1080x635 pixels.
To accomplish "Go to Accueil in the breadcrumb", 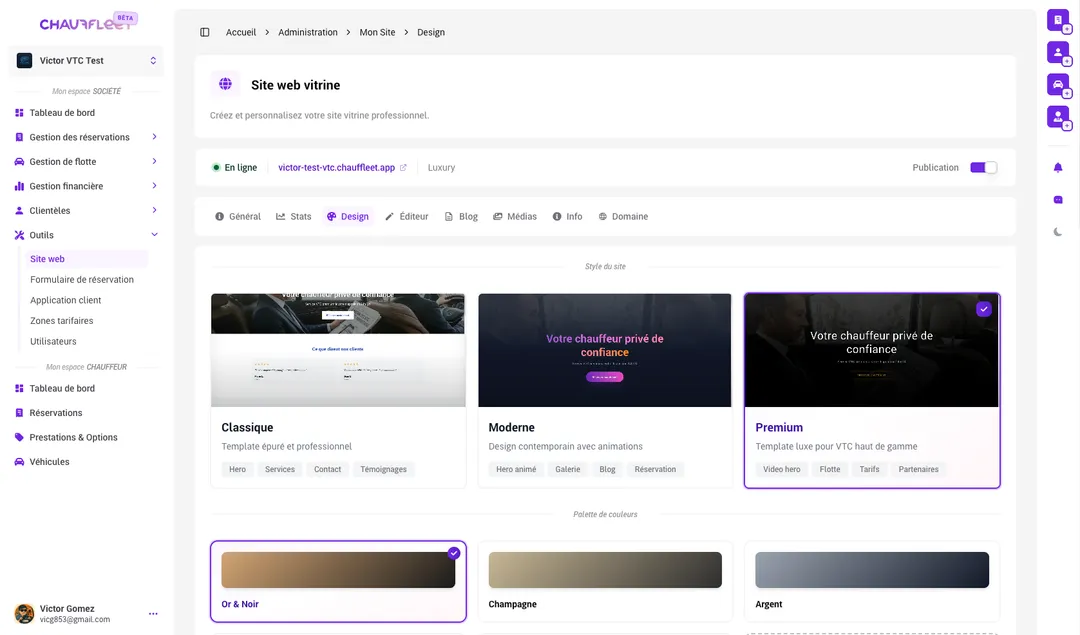I will (241, 32).
